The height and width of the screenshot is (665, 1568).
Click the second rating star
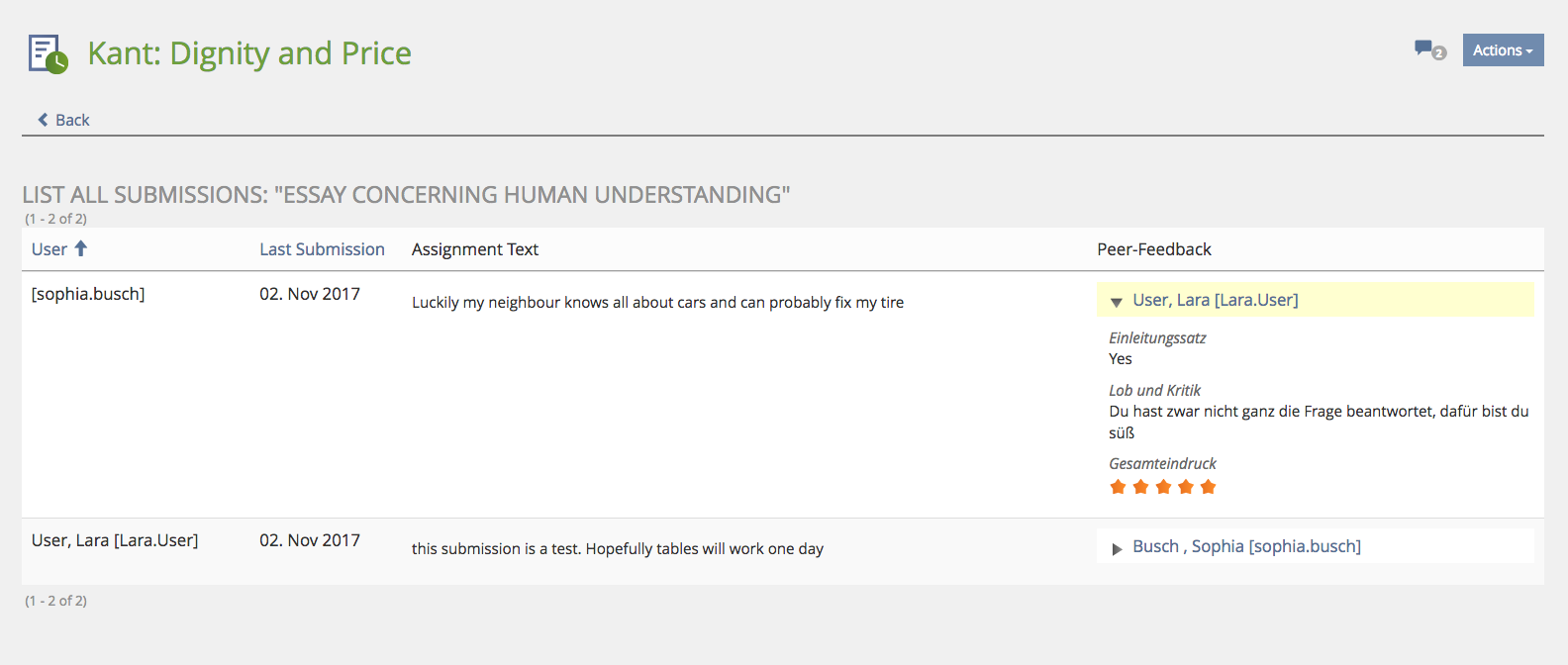click(1140, 487)
